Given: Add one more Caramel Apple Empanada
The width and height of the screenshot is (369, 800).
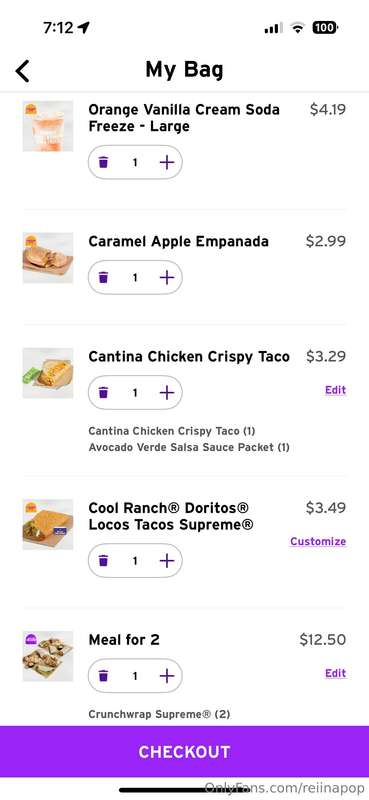Looking at the screenshot, I should [x=167, y=278].
